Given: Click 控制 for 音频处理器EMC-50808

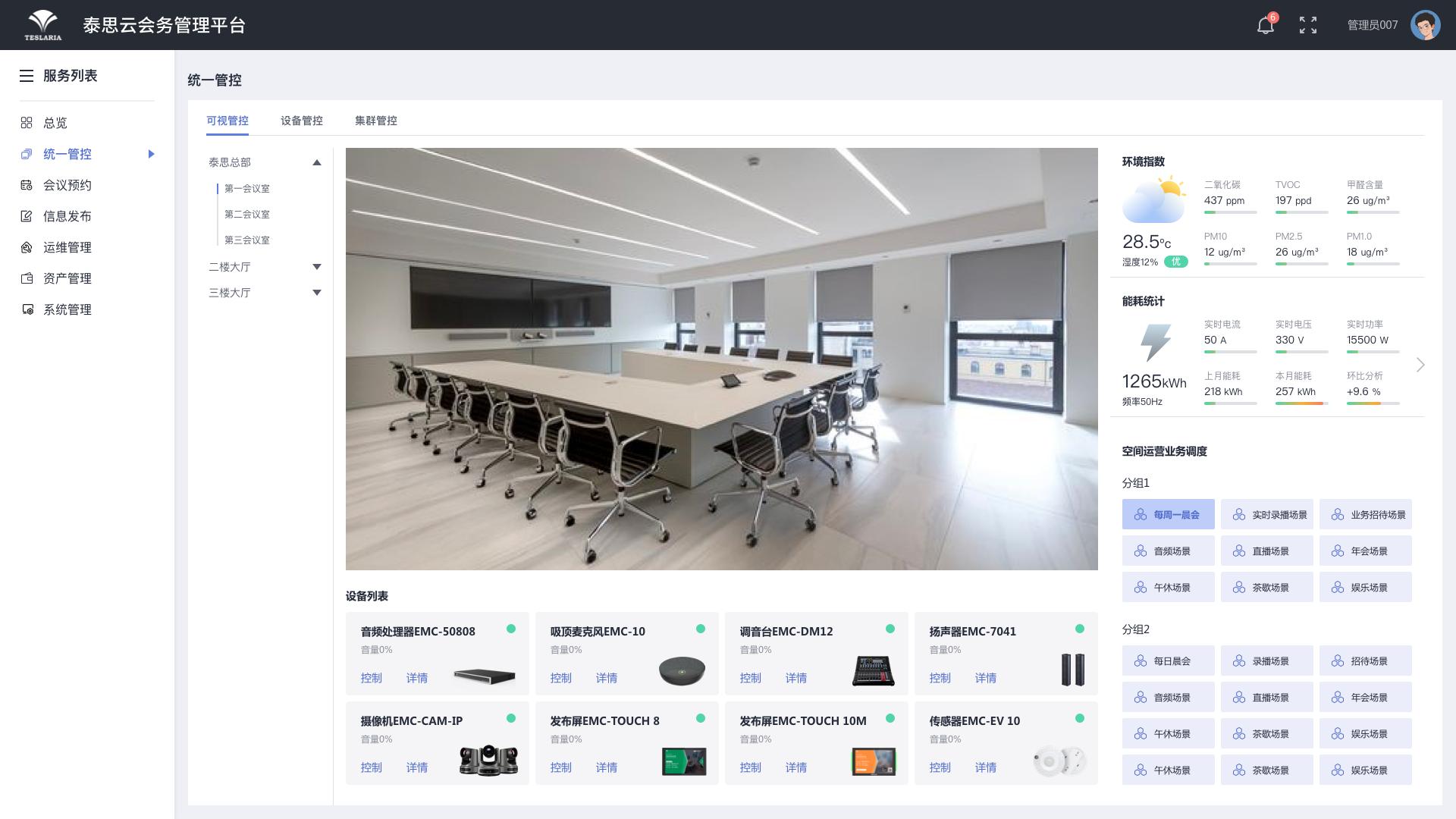Looking at the screenshot, I should coord(372,678).
